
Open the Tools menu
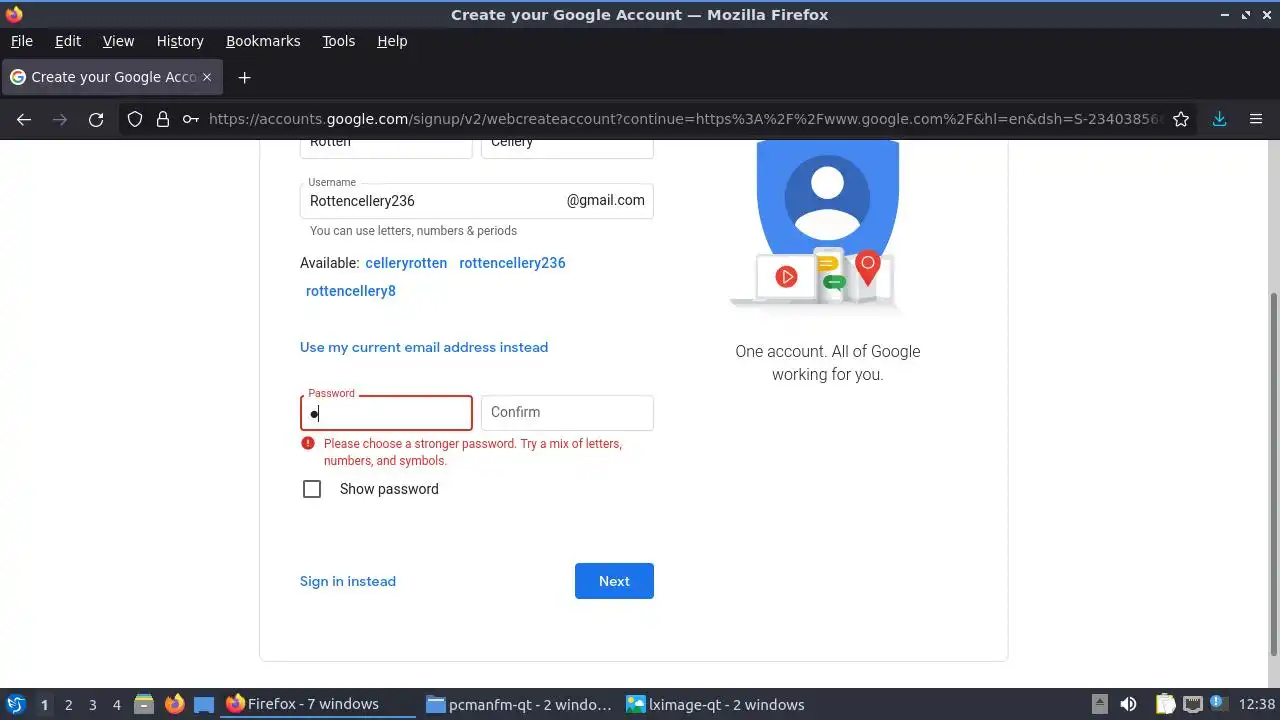click(x=338, y=41)
